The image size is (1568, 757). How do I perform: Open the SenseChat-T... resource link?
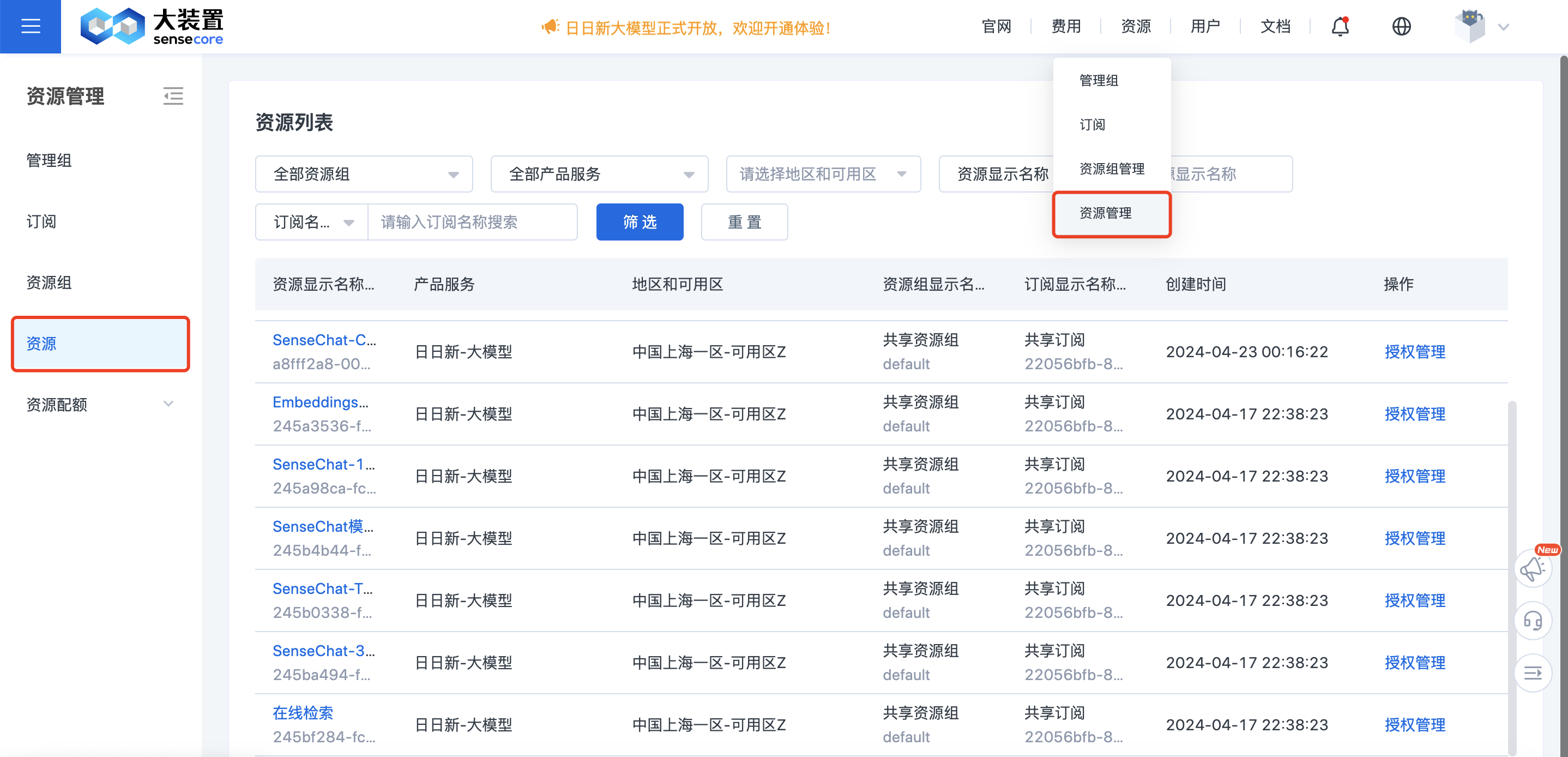click(323, 588)
